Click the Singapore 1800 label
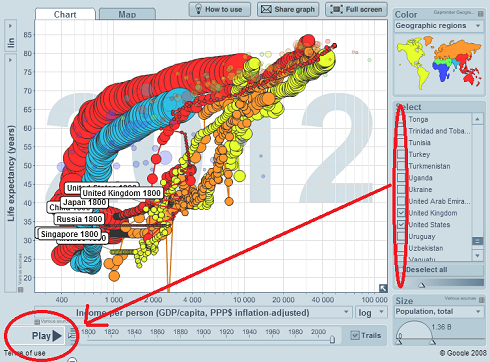Image resolution: width=490 pixels, height=362 pixels. click(x=69, y=234)
